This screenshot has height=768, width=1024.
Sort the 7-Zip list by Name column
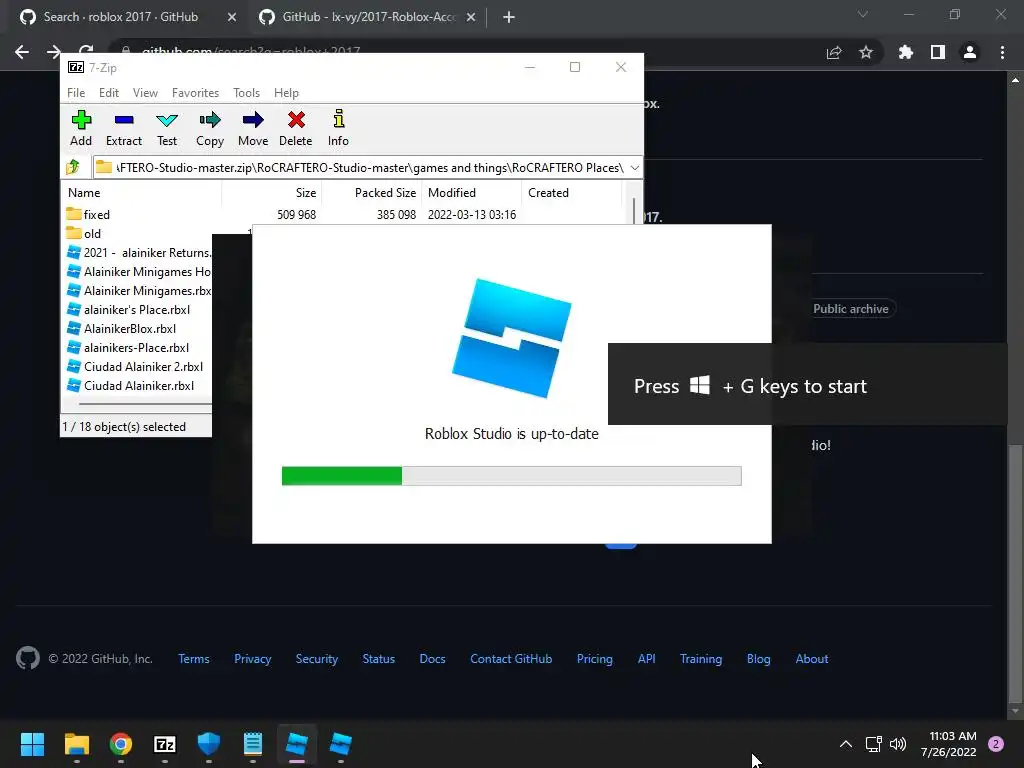click(142, 193)
